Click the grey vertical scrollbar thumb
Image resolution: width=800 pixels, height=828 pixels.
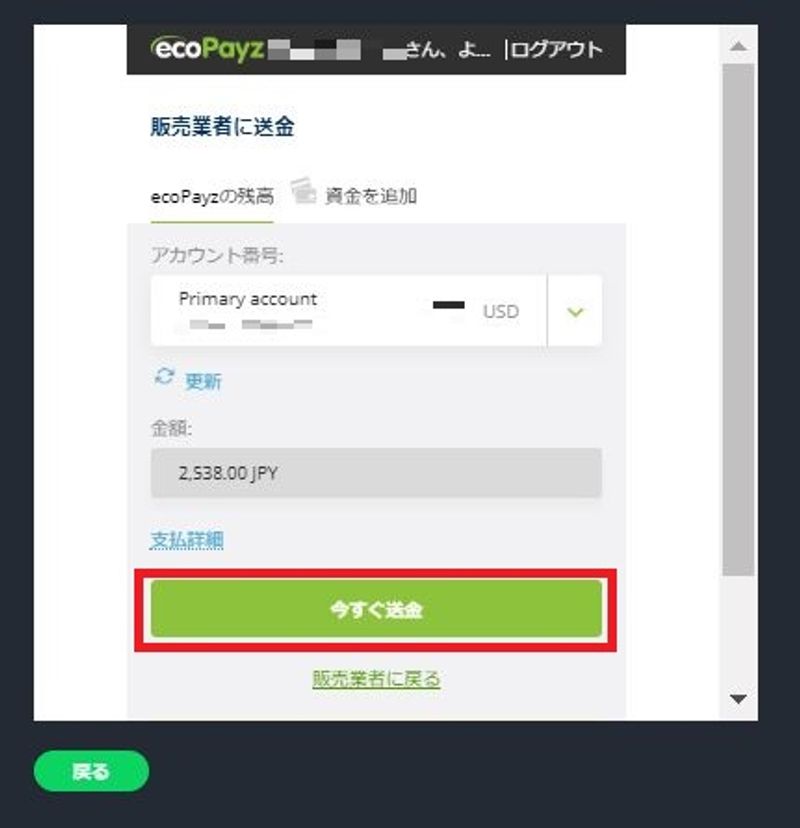pyautogui.click(x=738, y=320)
